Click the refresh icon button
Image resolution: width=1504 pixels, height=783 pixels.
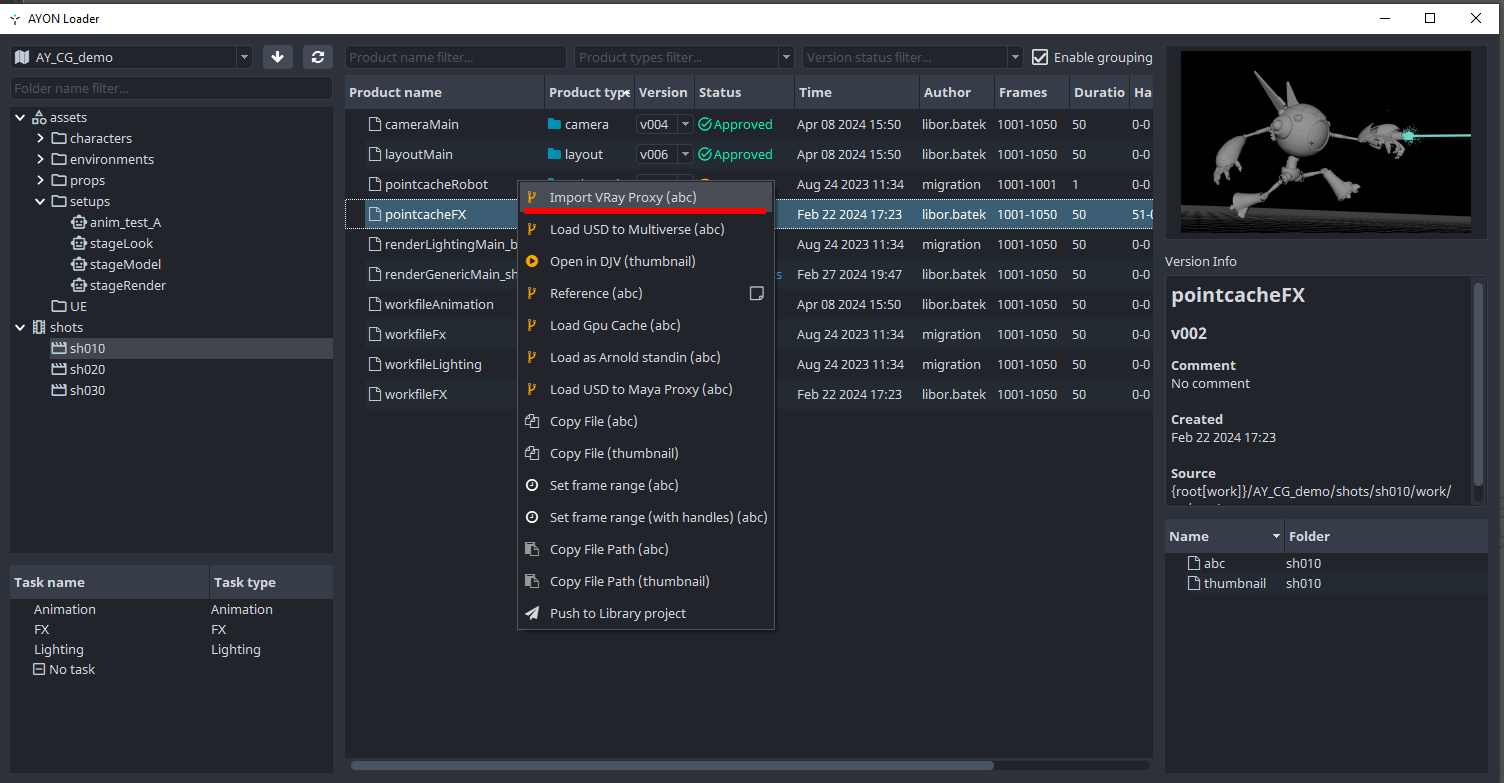click(x=318, y=57)
